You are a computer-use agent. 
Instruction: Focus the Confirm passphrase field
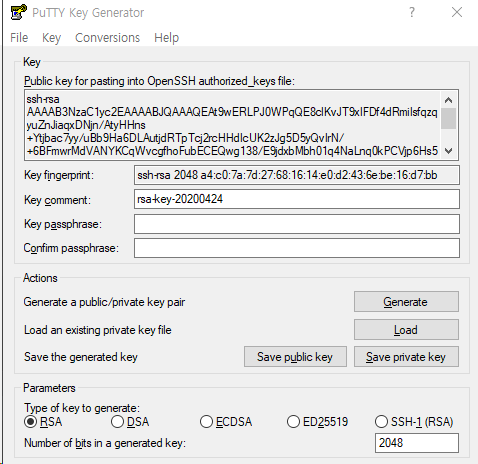[x=297, y=248]
